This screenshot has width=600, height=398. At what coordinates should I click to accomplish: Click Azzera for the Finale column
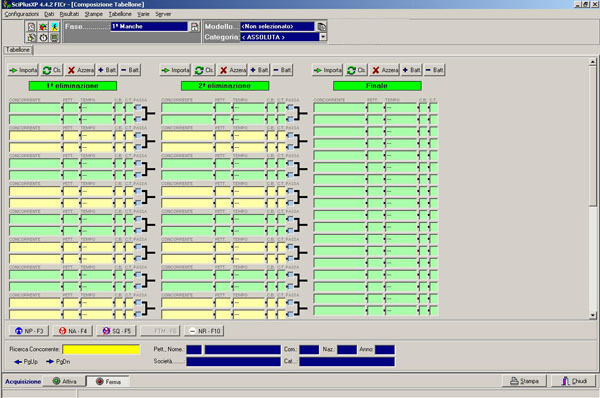click(385, 70)
